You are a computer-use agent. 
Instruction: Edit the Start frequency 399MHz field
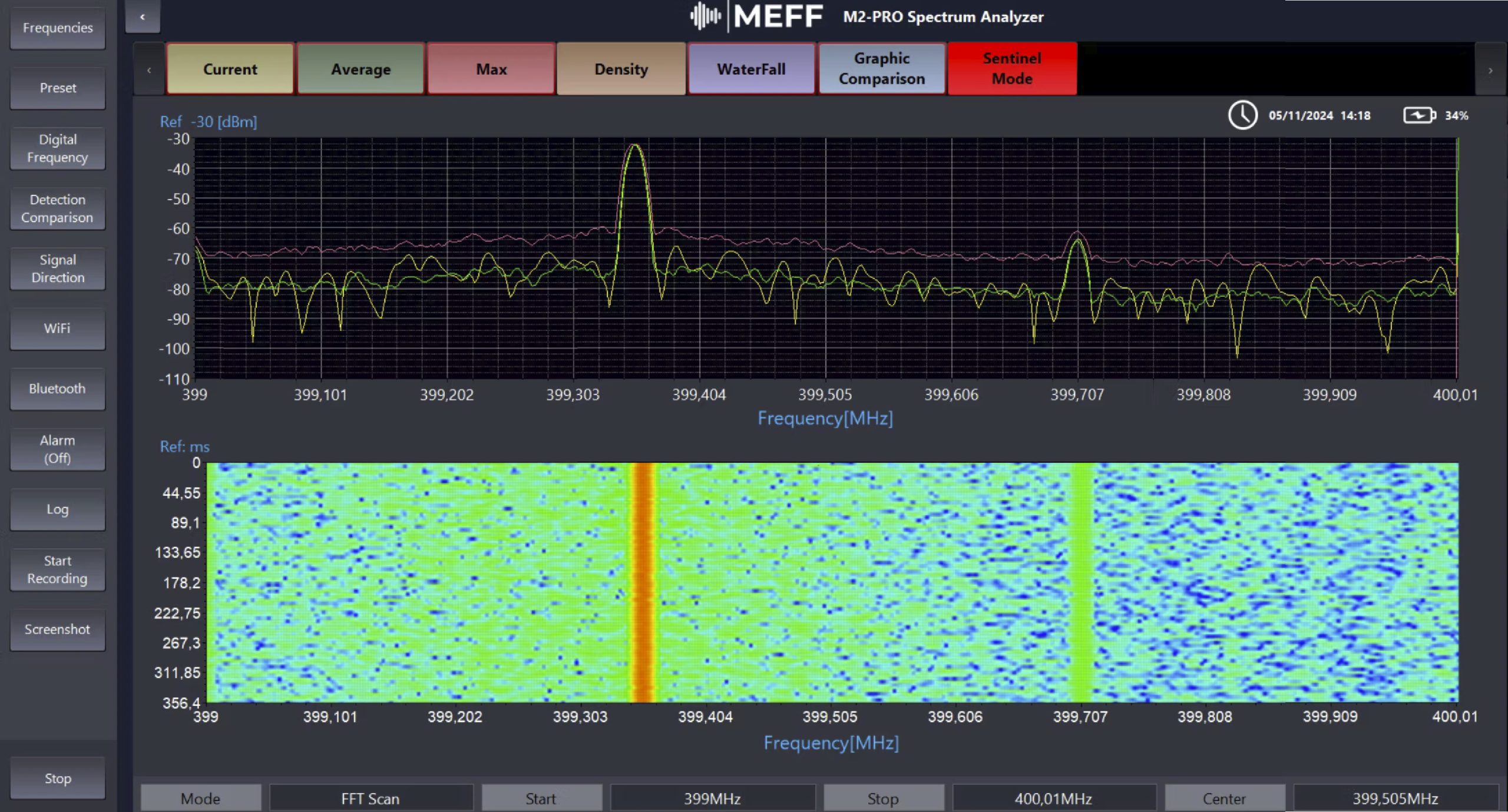pos(712,798)
